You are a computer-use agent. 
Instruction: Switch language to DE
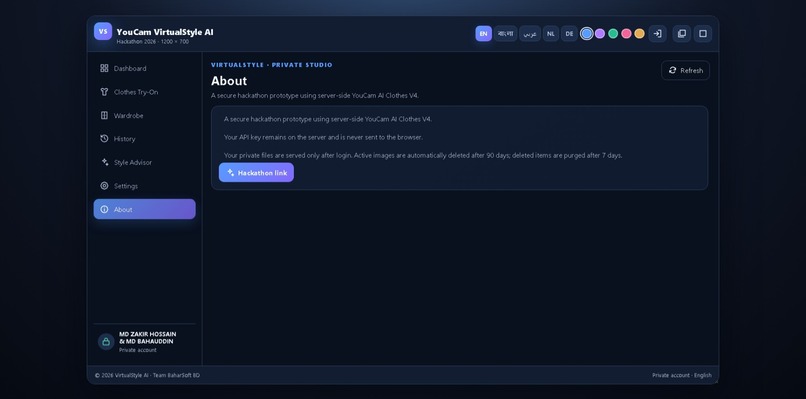(x=569, y=34)
